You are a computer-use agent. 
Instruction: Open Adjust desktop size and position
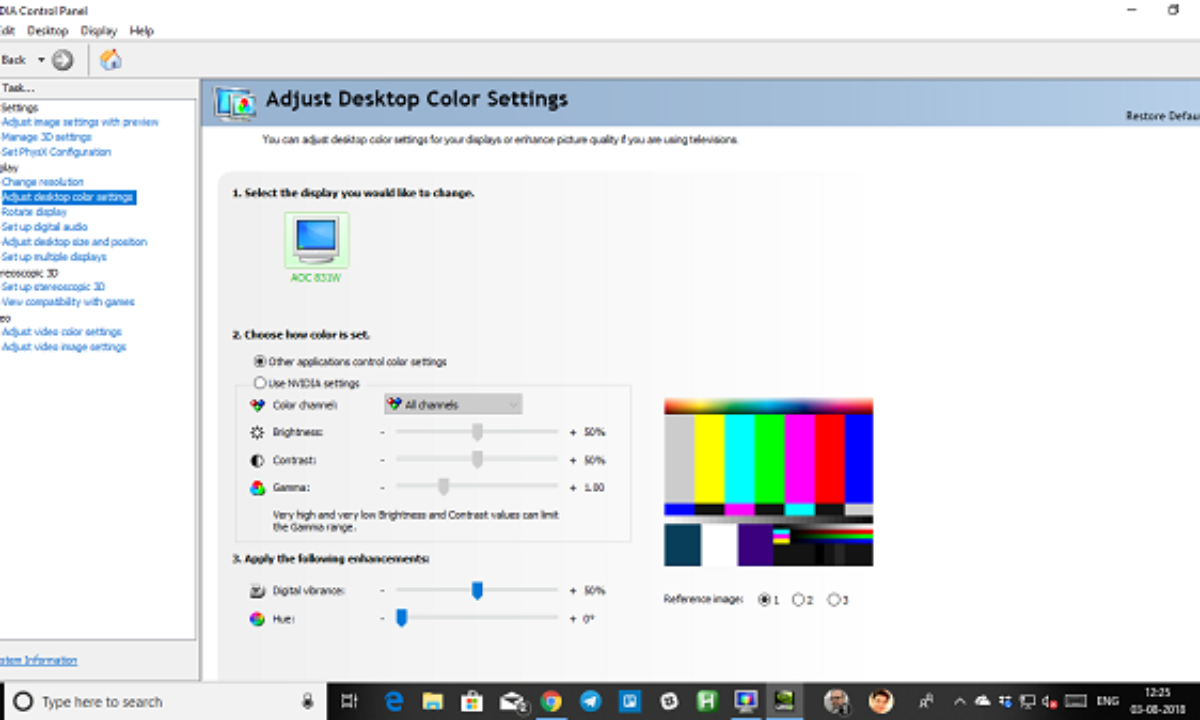pos(75,242)
